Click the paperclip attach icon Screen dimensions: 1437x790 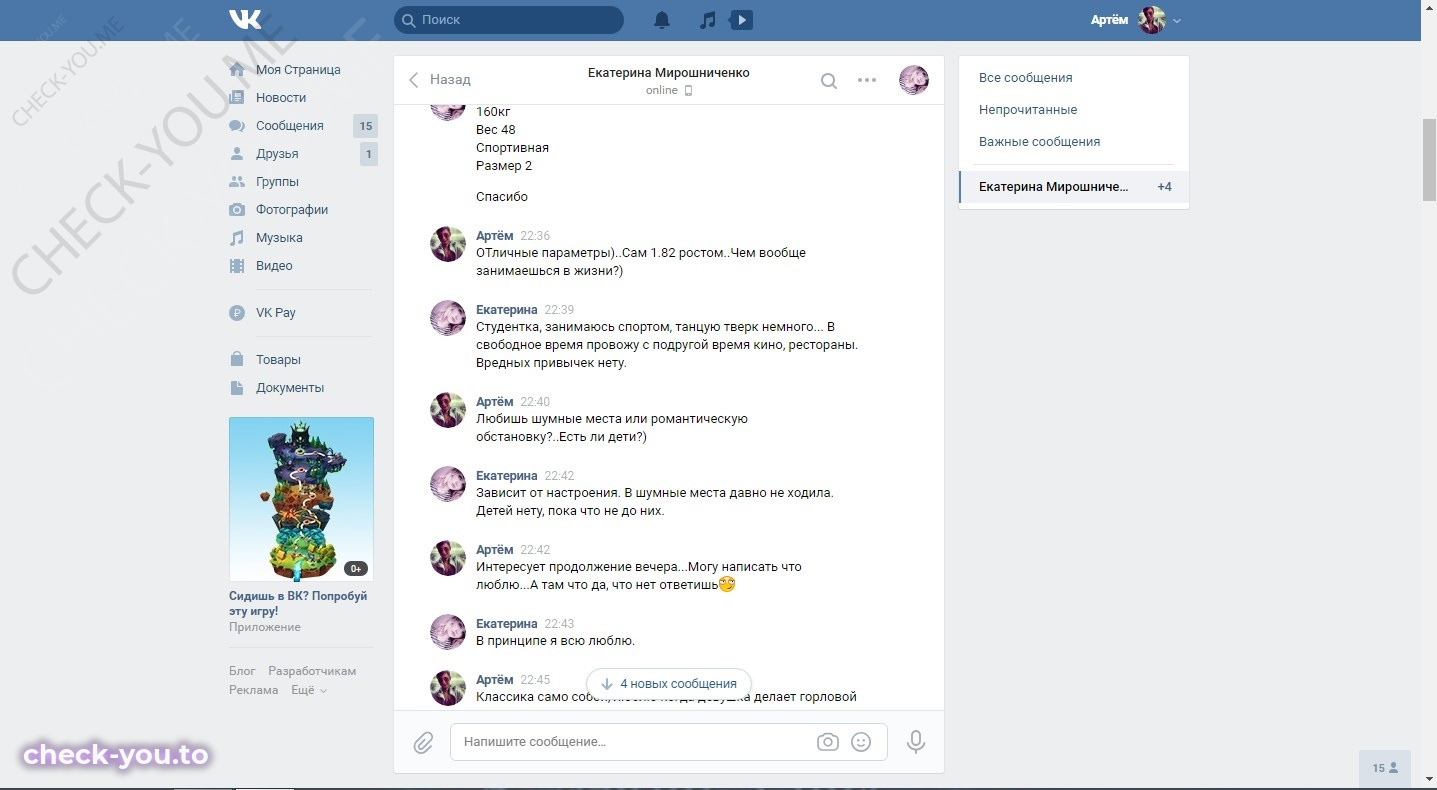[423, 743]
